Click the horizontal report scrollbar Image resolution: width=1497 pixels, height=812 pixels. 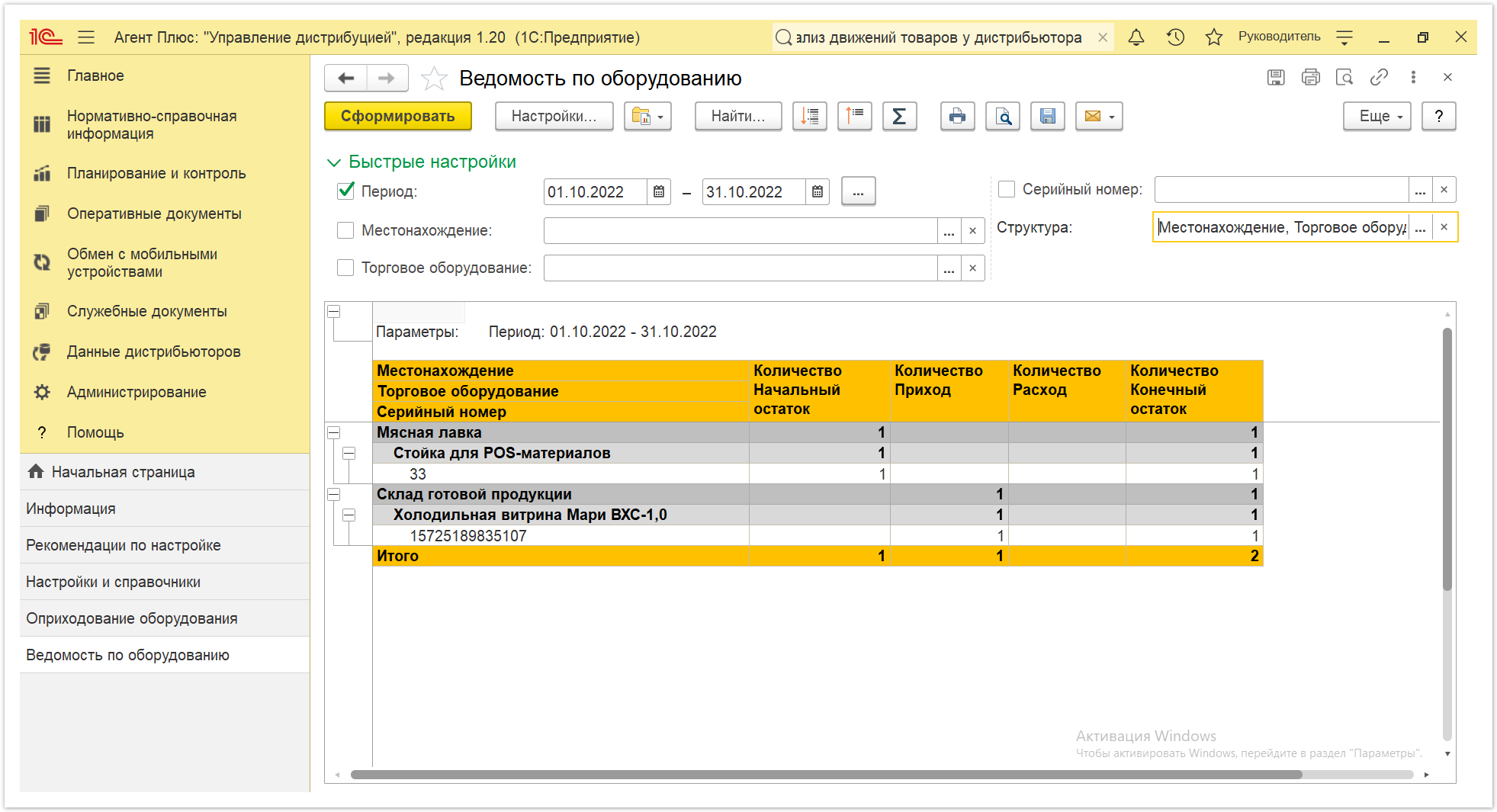pyautogui.click(x=826, y=775)
